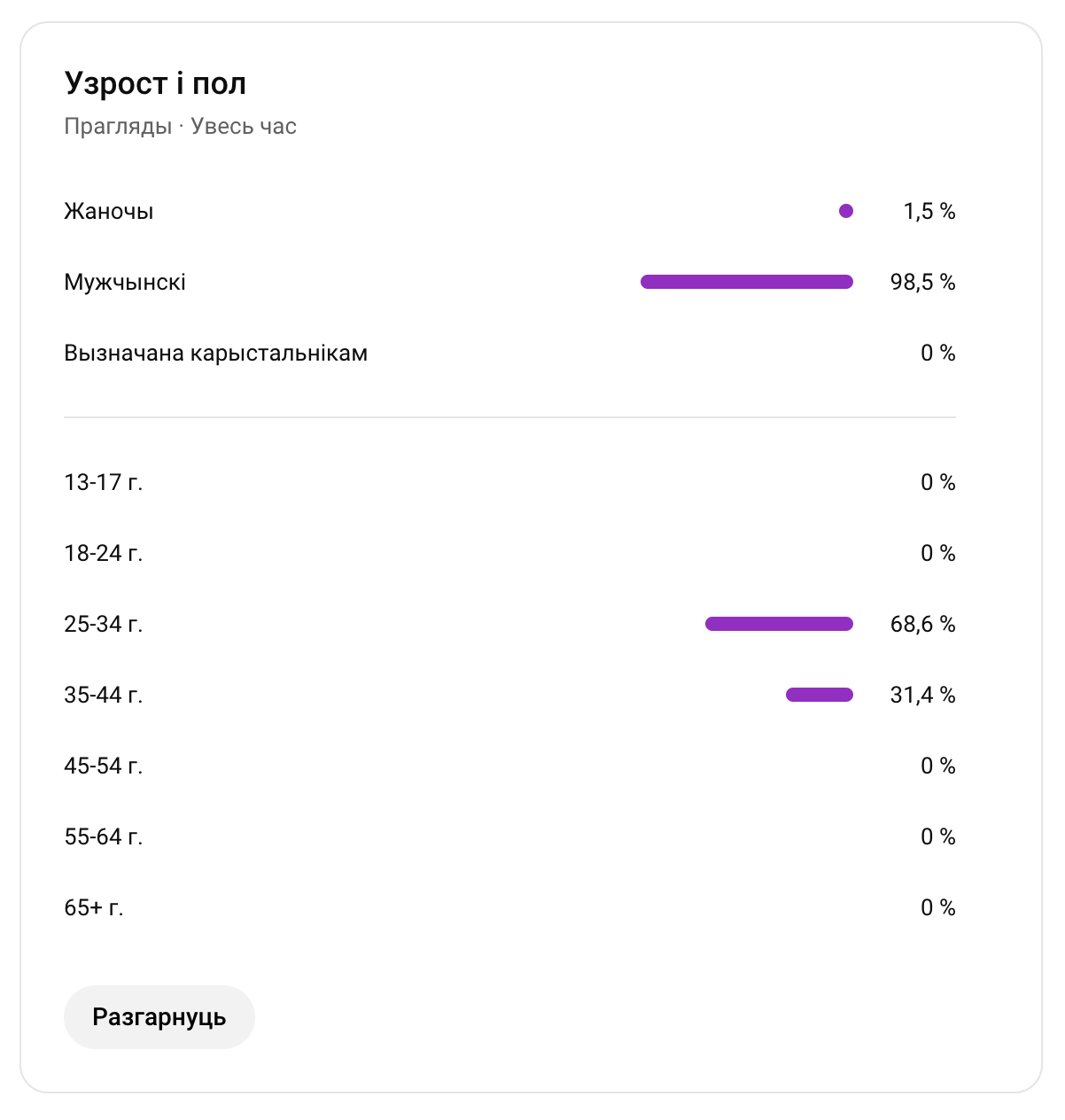This screenshot has width=1065, height=1120.
Task: Select the 35-44 г. age label
Action: (x=104, y=696)
